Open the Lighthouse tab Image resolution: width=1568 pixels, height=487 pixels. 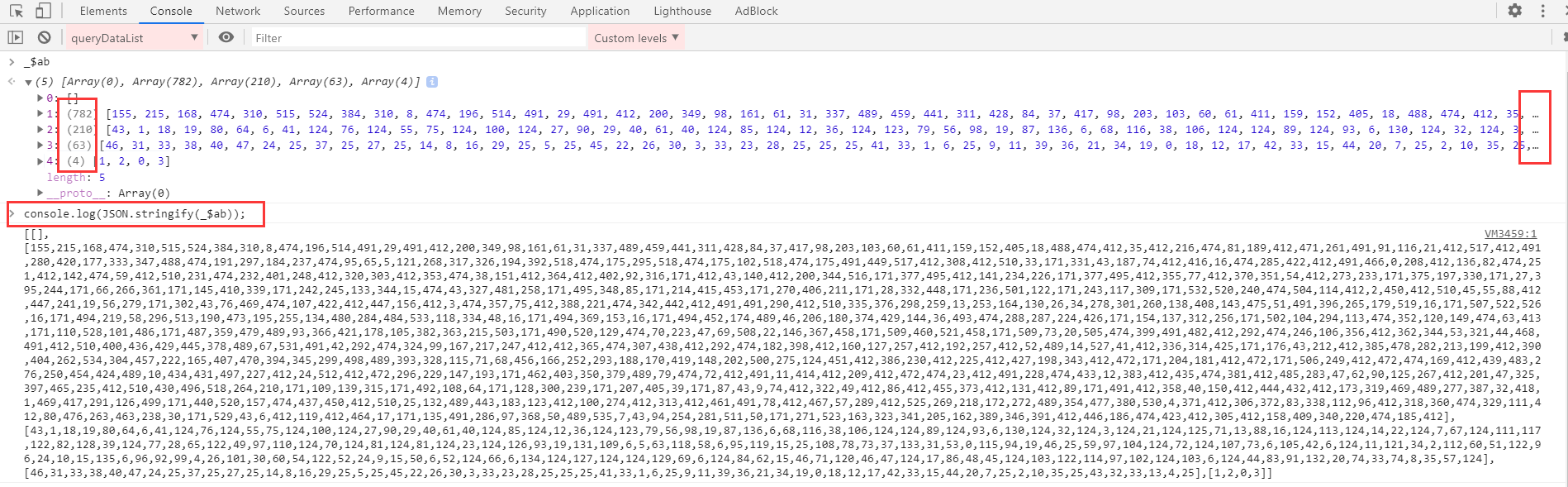[x=682, y=11]
